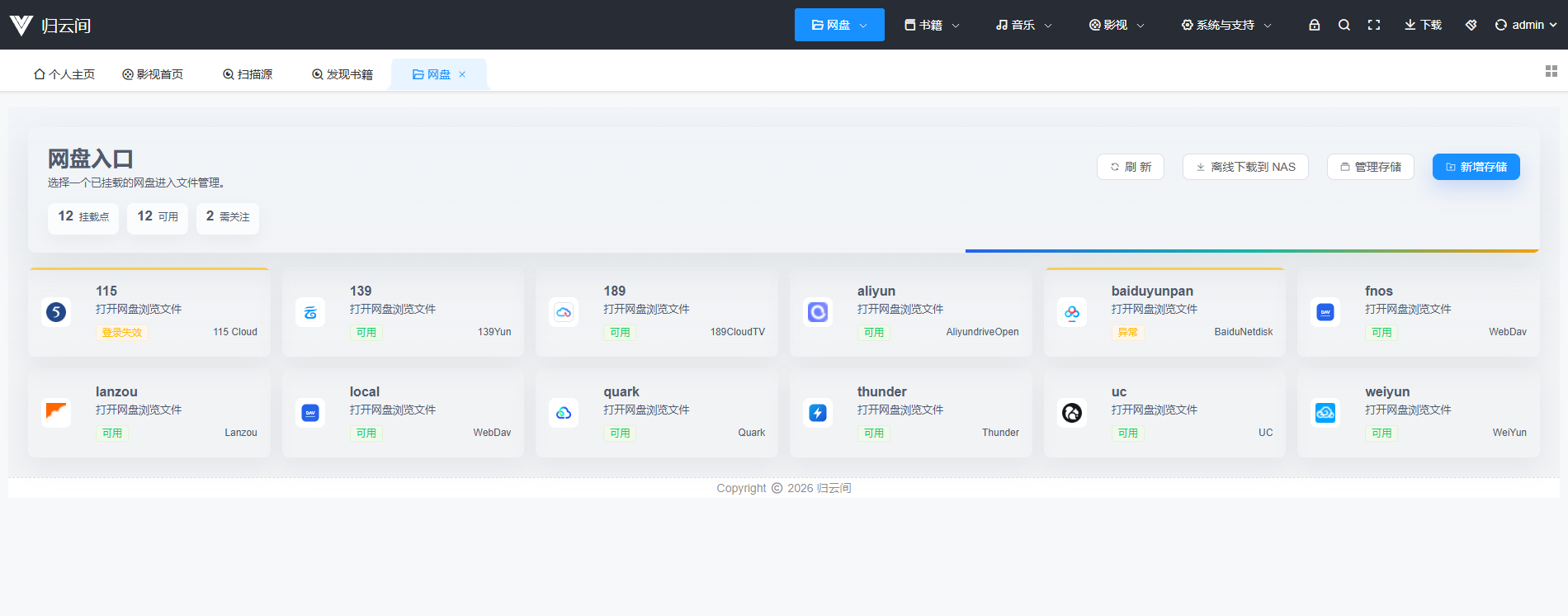Click the 新增存储 button

tap(1476, 167)
